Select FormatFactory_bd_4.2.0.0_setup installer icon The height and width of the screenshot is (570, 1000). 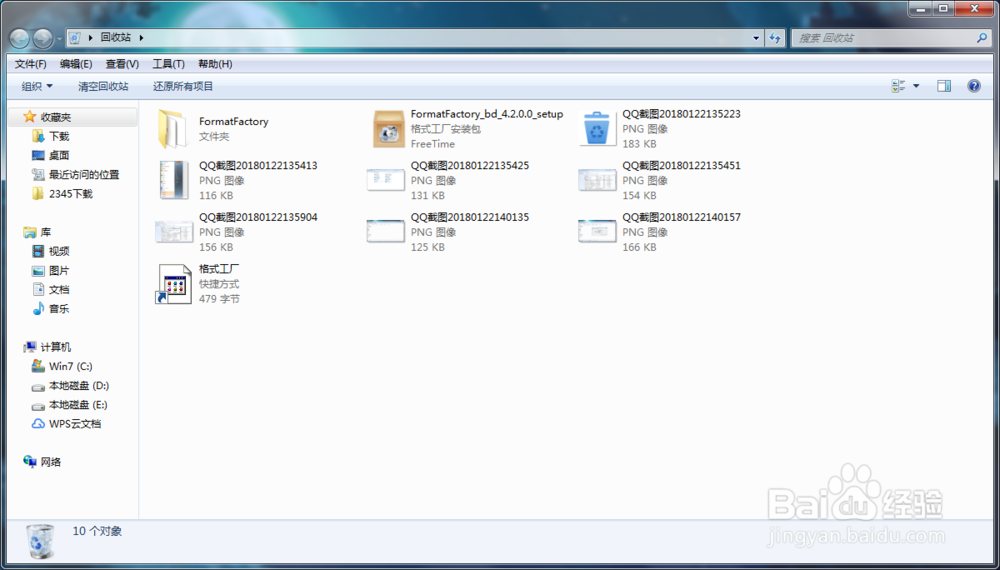(388, 129)
